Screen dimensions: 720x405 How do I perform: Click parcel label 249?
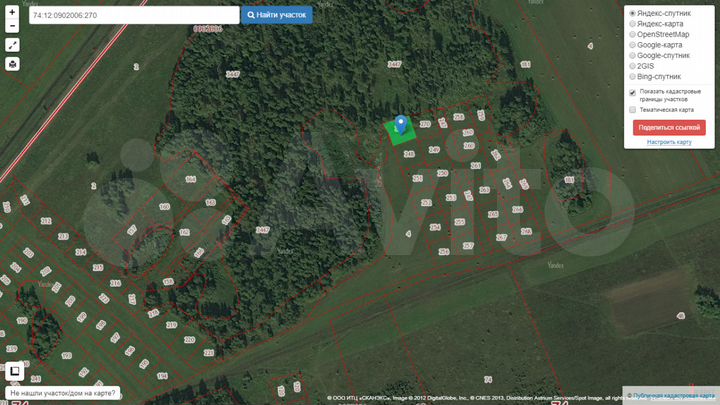point(434,150)
